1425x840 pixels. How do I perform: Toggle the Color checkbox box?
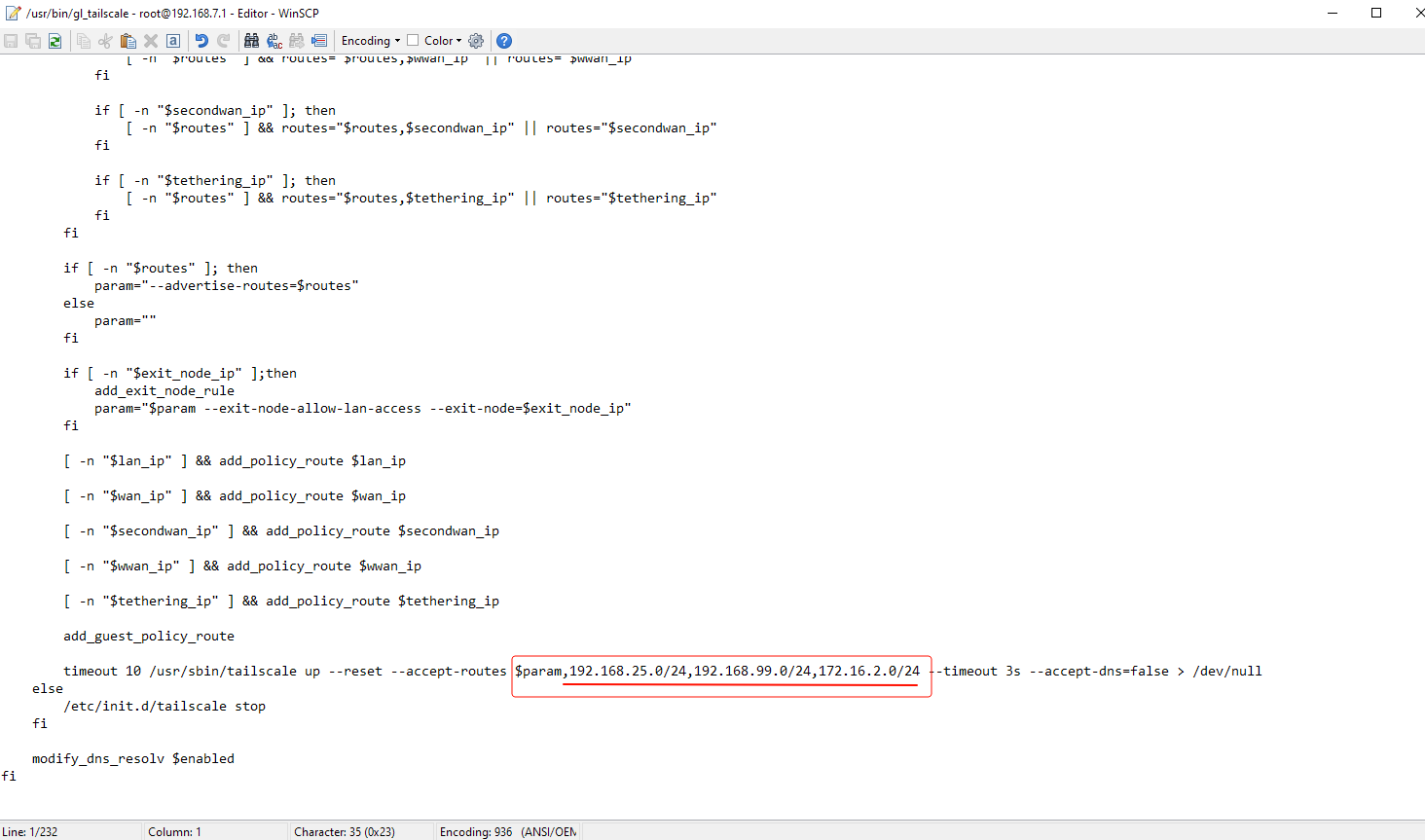(x=413, y=41)
